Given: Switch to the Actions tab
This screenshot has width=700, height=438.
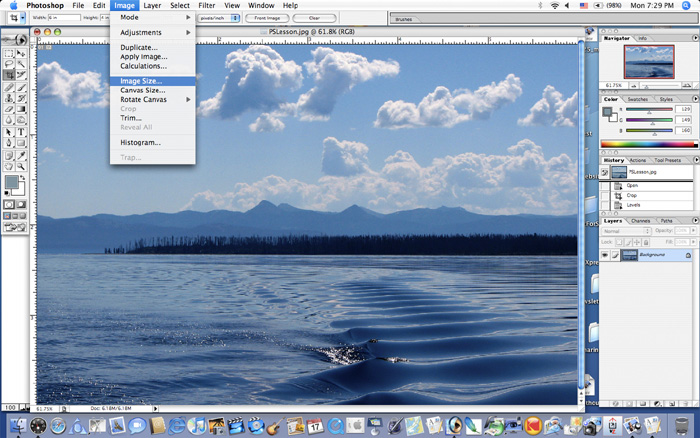Looking at the screenshot, I should [x=638, y=160].
